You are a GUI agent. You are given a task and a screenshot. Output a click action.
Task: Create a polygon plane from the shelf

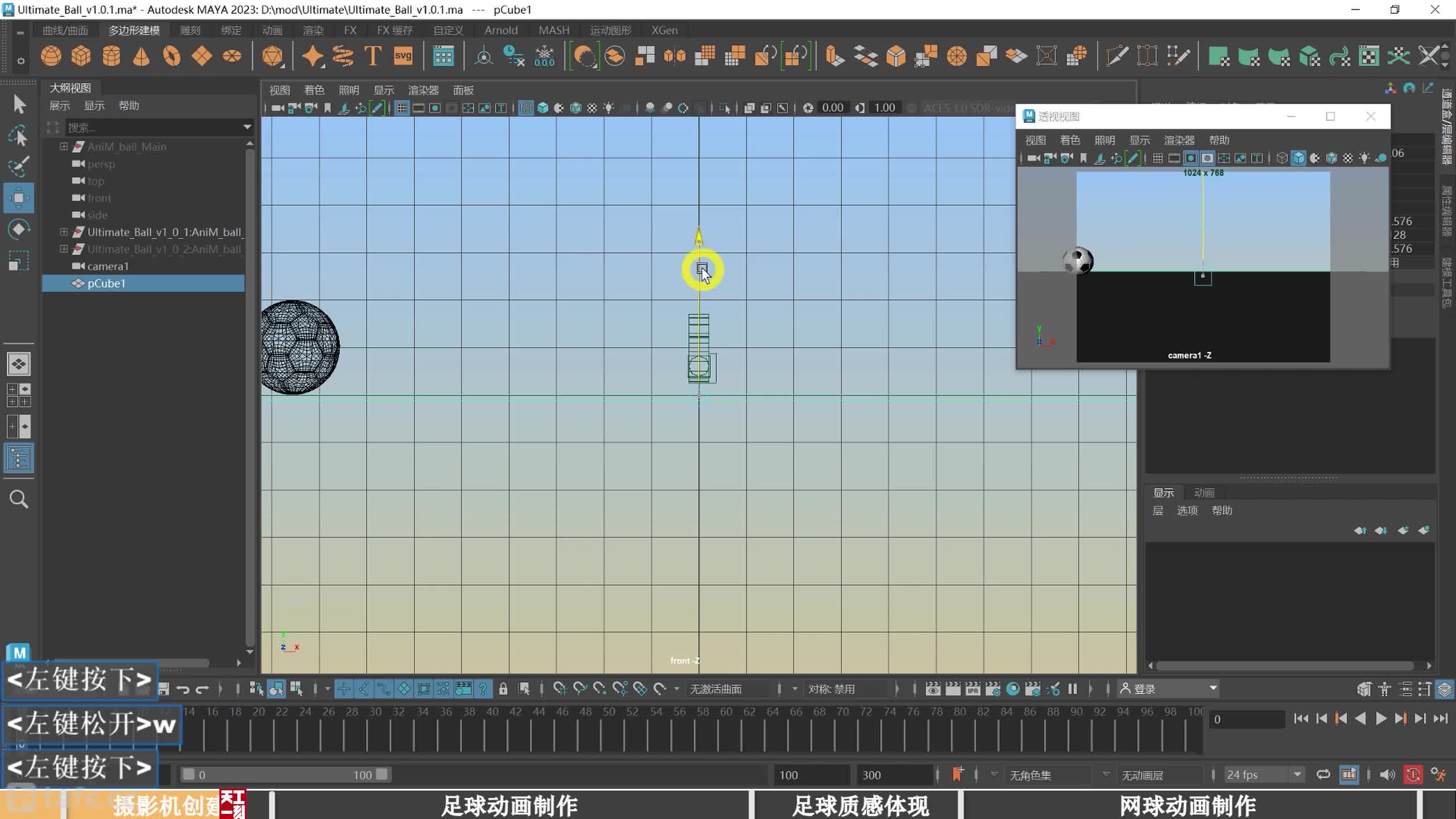point(202,56)
